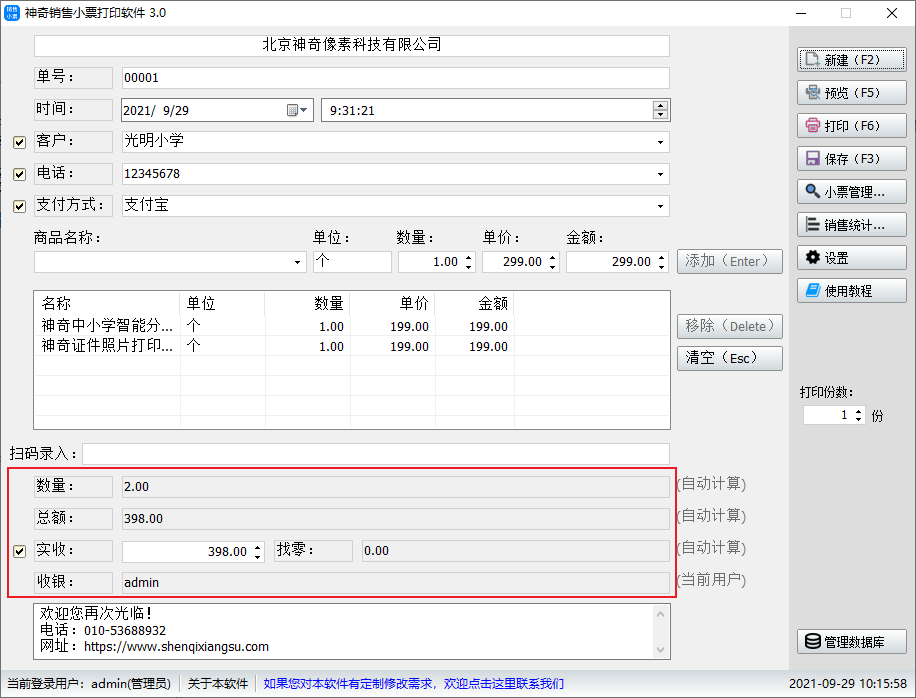
Task: Click the 单价 column header in the table
Action: 393,303
